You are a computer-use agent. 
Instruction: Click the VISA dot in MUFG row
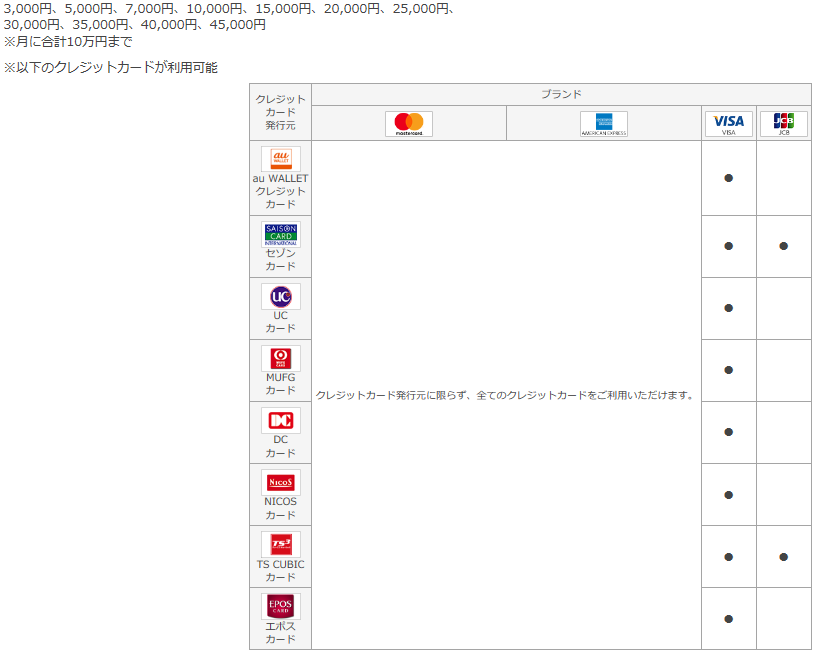pos(729,370)
